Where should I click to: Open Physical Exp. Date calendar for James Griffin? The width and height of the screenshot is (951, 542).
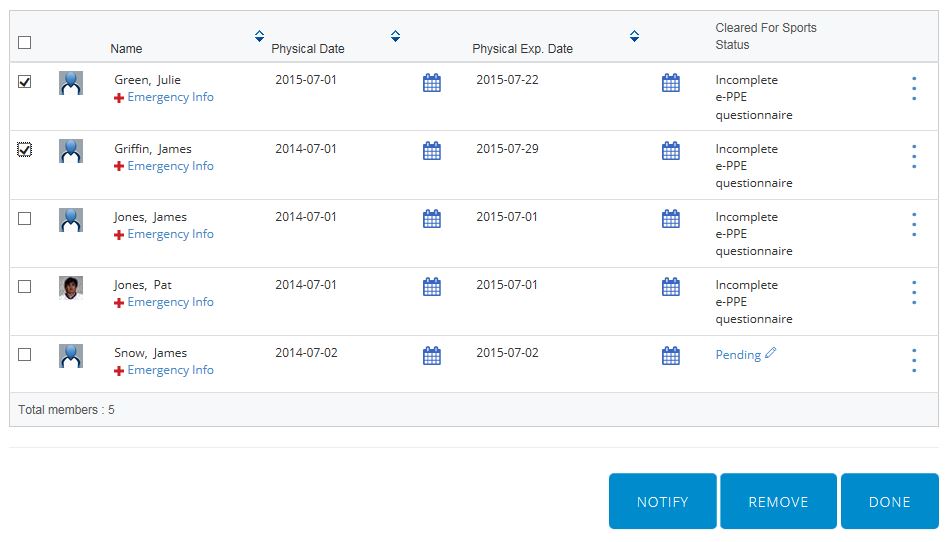(671, 150)
